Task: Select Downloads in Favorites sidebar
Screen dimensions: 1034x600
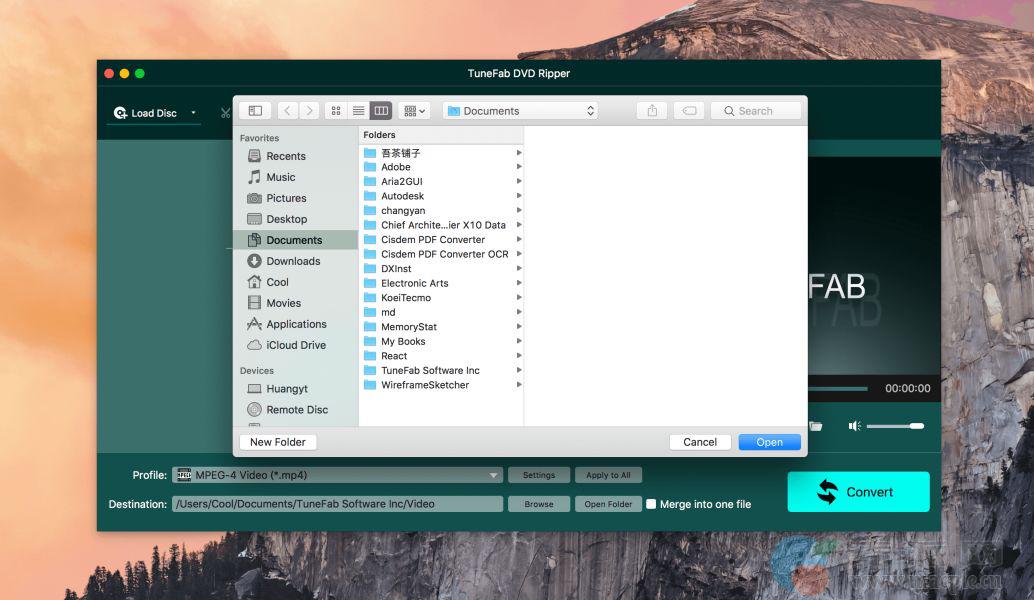Action: (293, 261)
